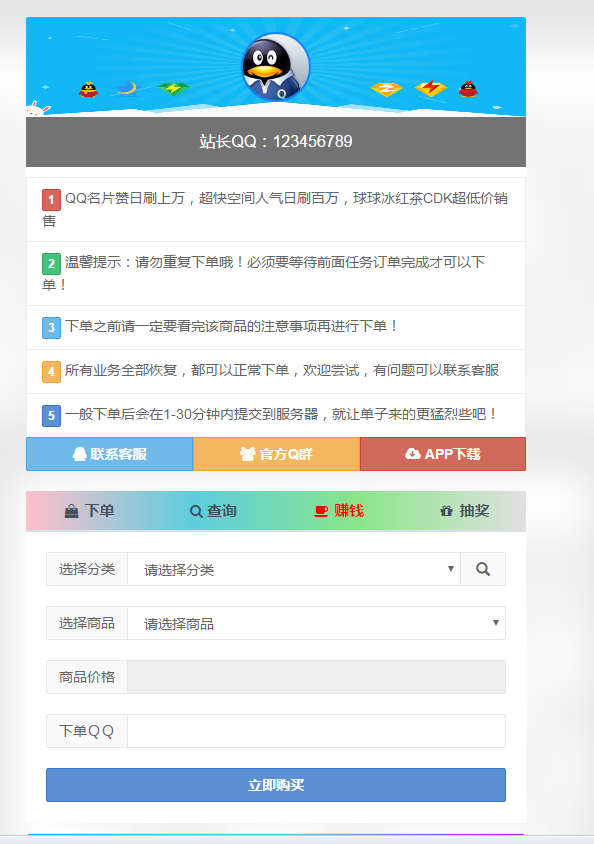Click the shopping bag icon on 下单 tab
The height and width of the screenshot is (844, 594).
[x=72, y=511]
